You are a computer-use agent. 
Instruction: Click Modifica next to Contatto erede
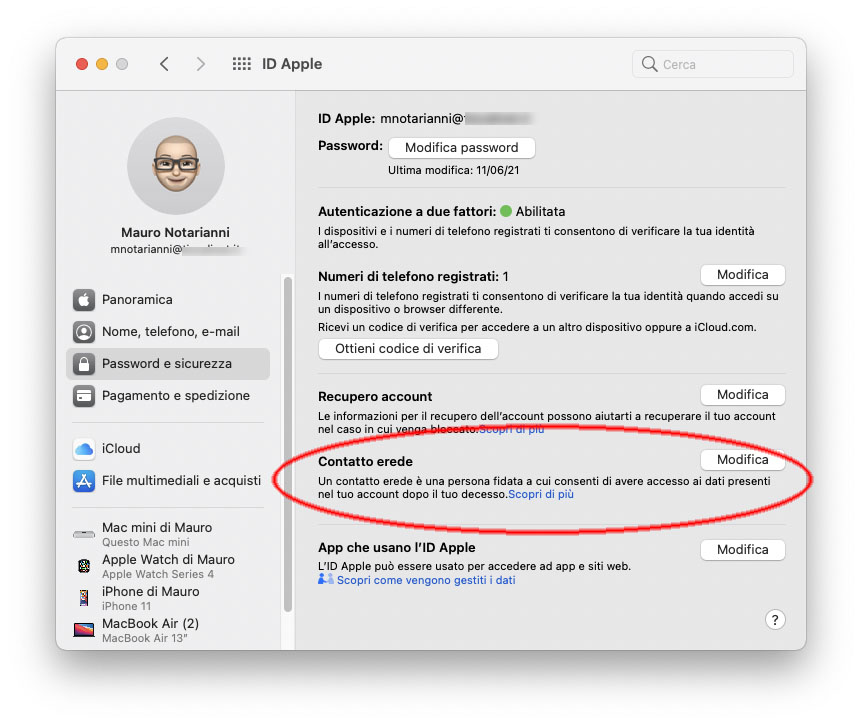pos(742,460)
